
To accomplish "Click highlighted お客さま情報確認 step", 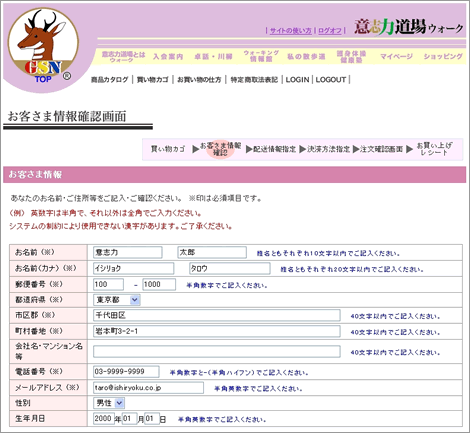I will [x=220, y=149].
